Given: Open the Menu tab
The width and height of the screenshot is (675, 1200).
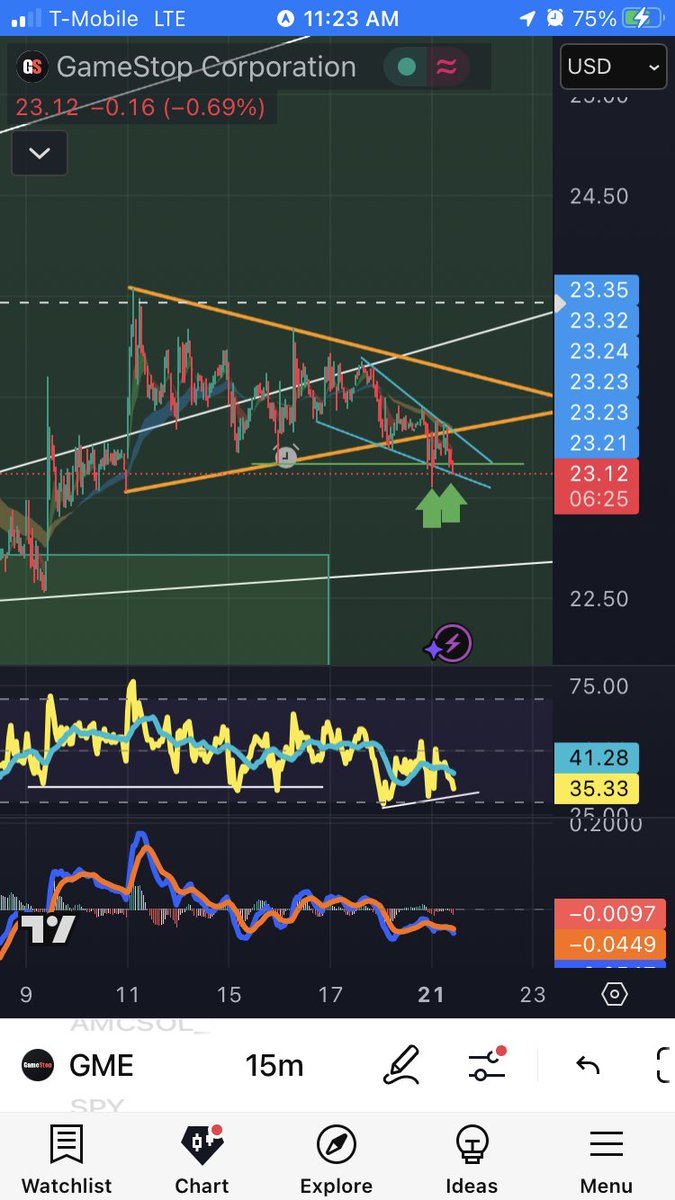Looking at the screenshot, I should coord(606,1160).
